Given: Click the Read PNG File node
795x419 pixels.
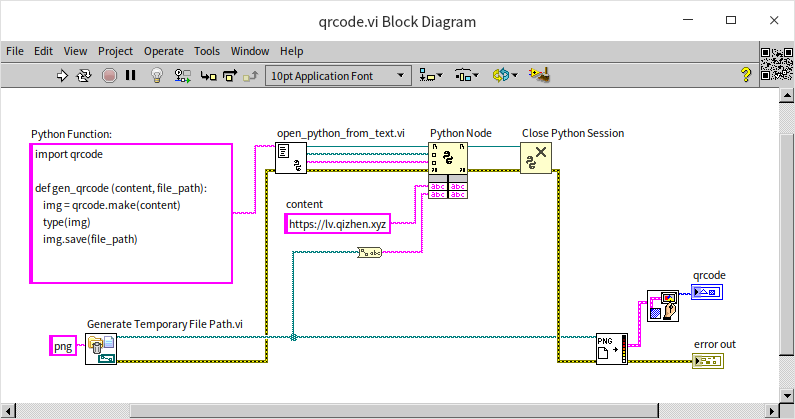Looking at the screenshot, I should 611,350.
